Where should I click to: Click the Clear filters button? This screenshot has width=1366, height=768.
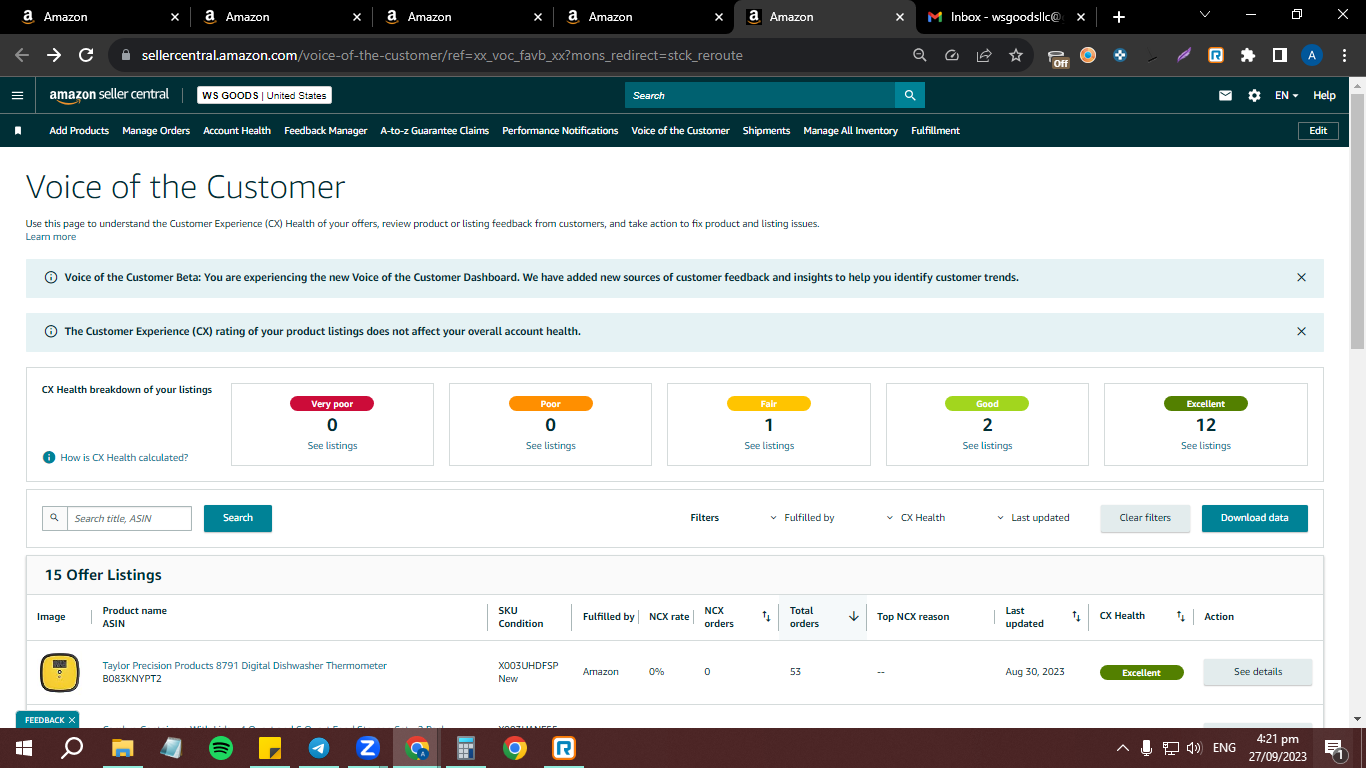pyautogui.click(x=1145, y=518)
